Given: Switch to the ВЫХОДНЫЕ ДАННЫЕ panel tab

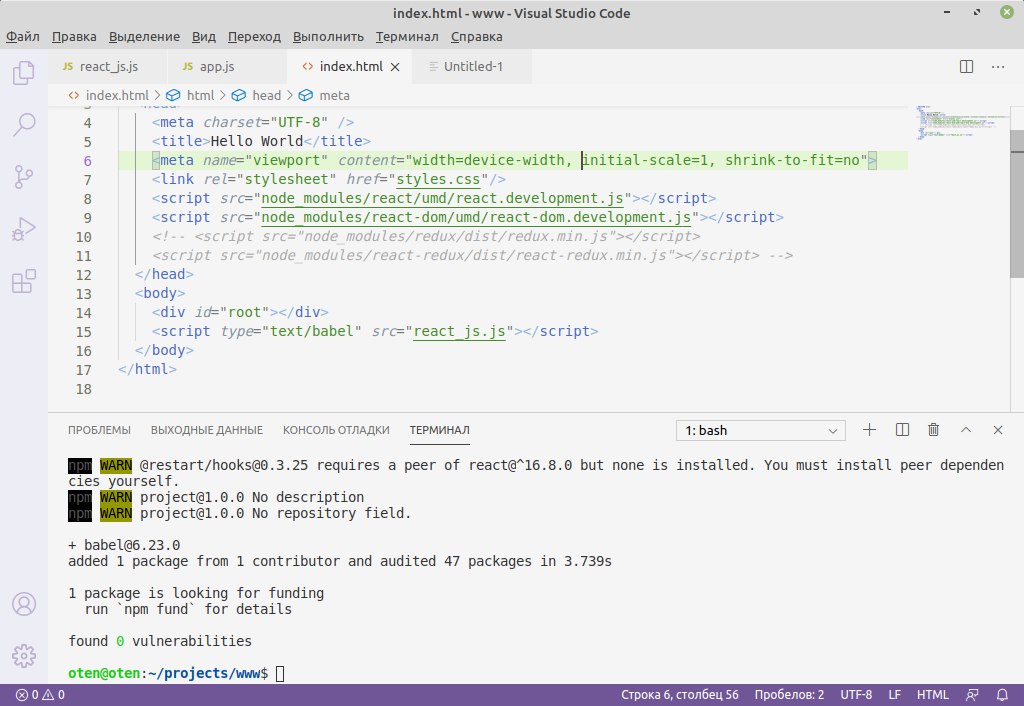Looking at the screenshot, I should tap(207, 430).
